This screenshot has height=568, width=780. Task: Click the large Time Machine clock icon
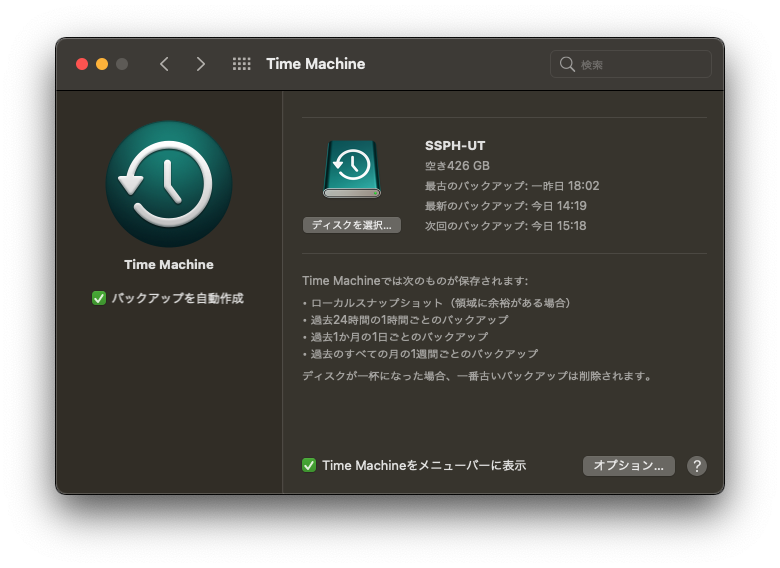[169, 184]
